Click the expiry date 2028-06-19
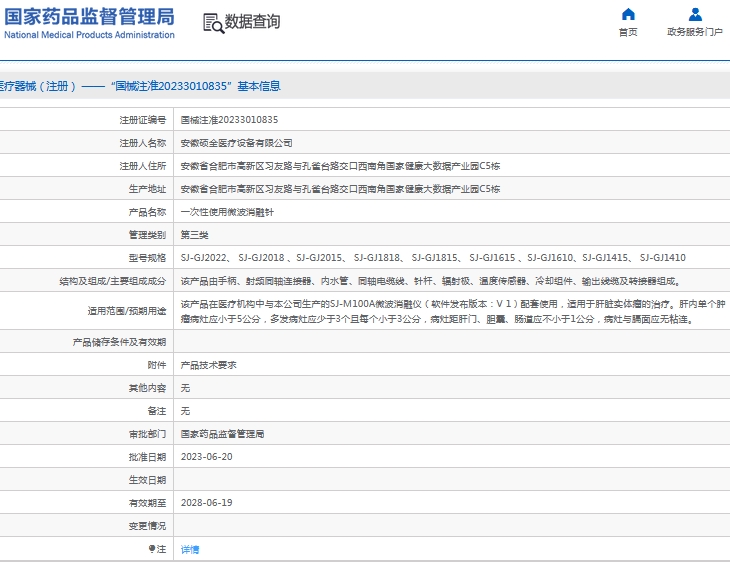Screen dimensions: 730x567 (x=206, y=503)
